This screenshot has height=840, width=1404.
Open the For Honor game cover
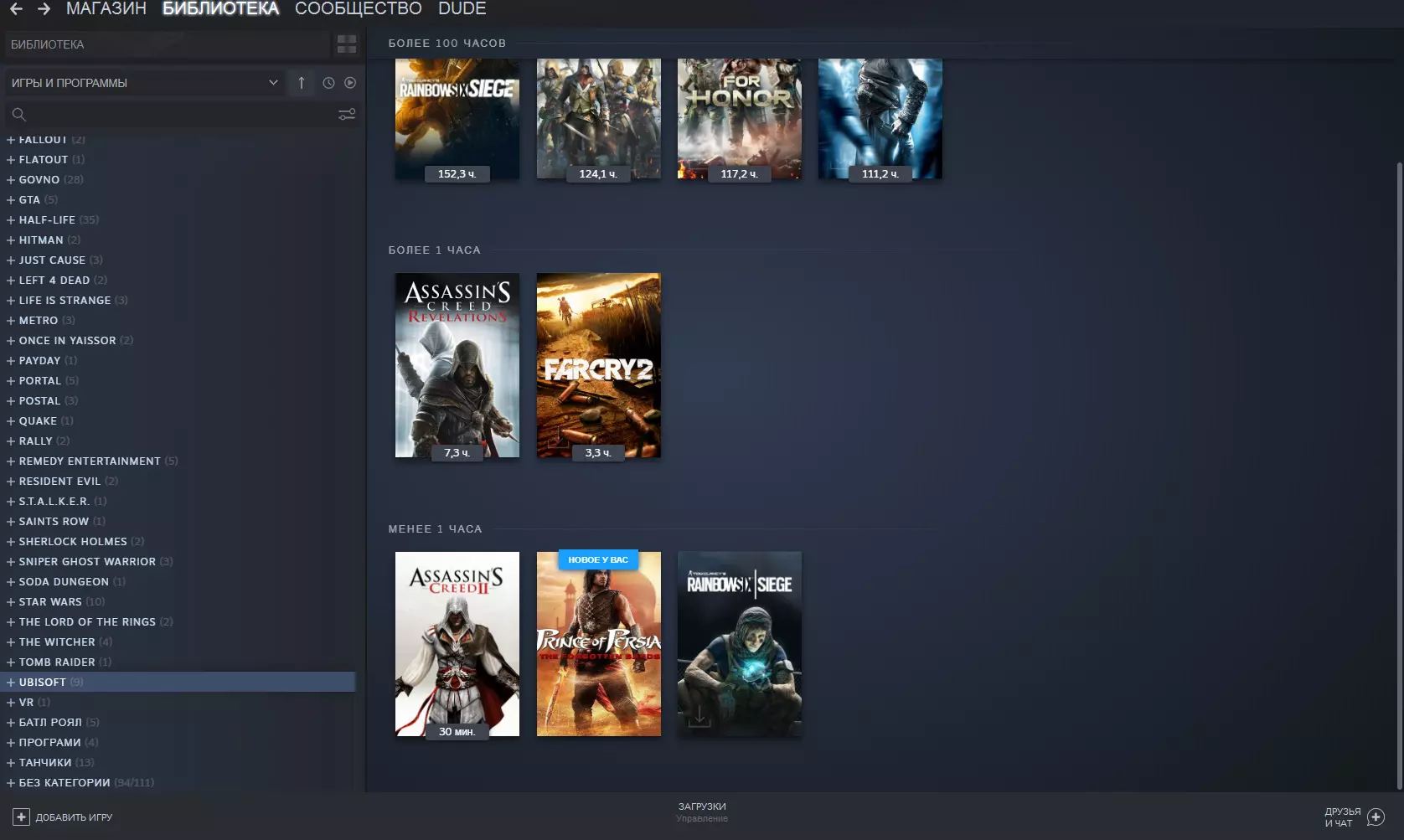[x=740, y=118]
